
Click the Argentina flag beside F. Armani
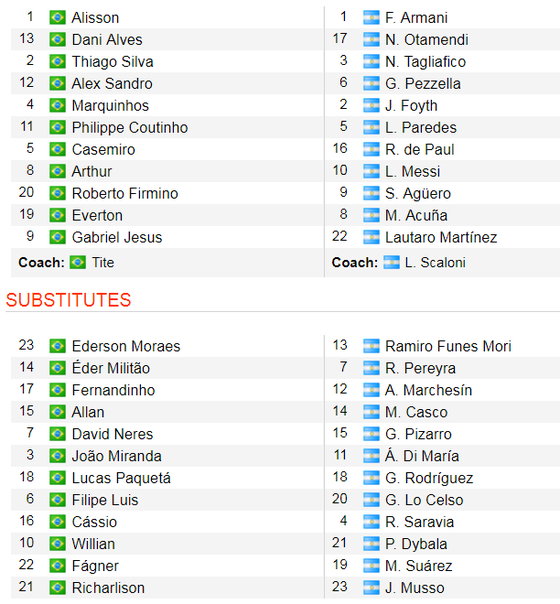pos(371,18)
